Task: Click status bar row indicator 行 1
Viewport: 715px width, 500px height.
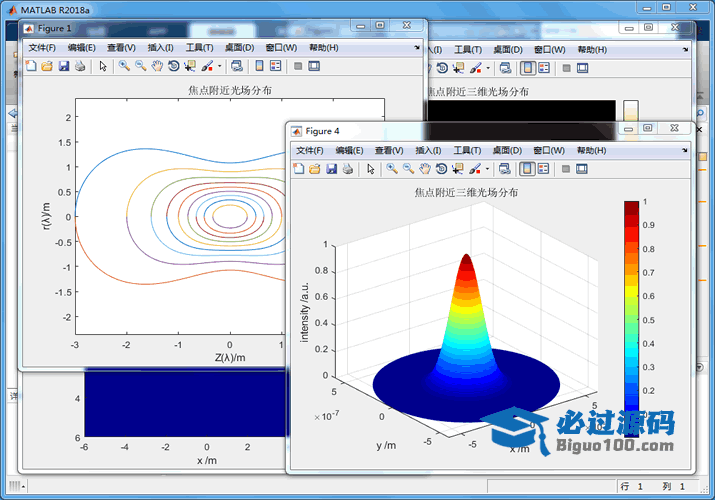Action: [x=632, y=486]
